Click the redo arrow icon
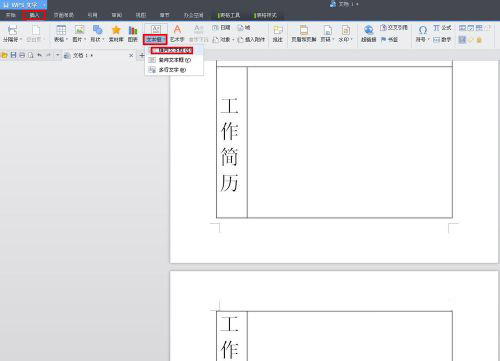This screenshot has width=500, height=361. coord(48,55)
